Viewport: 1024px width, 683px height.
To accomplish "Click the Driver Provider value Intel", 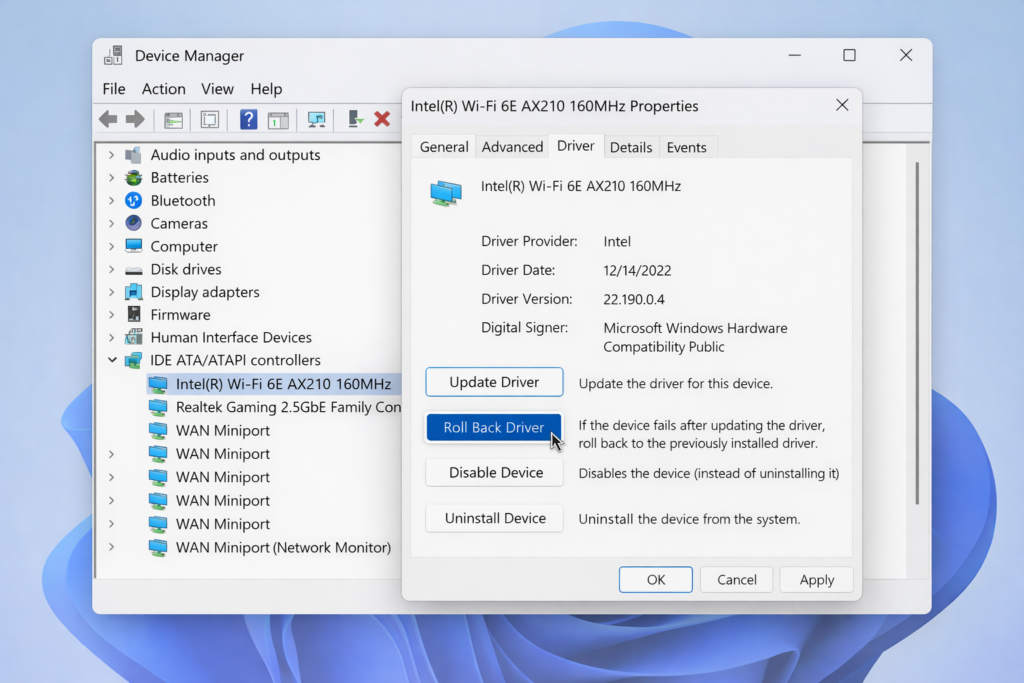I will coord(616,242).
